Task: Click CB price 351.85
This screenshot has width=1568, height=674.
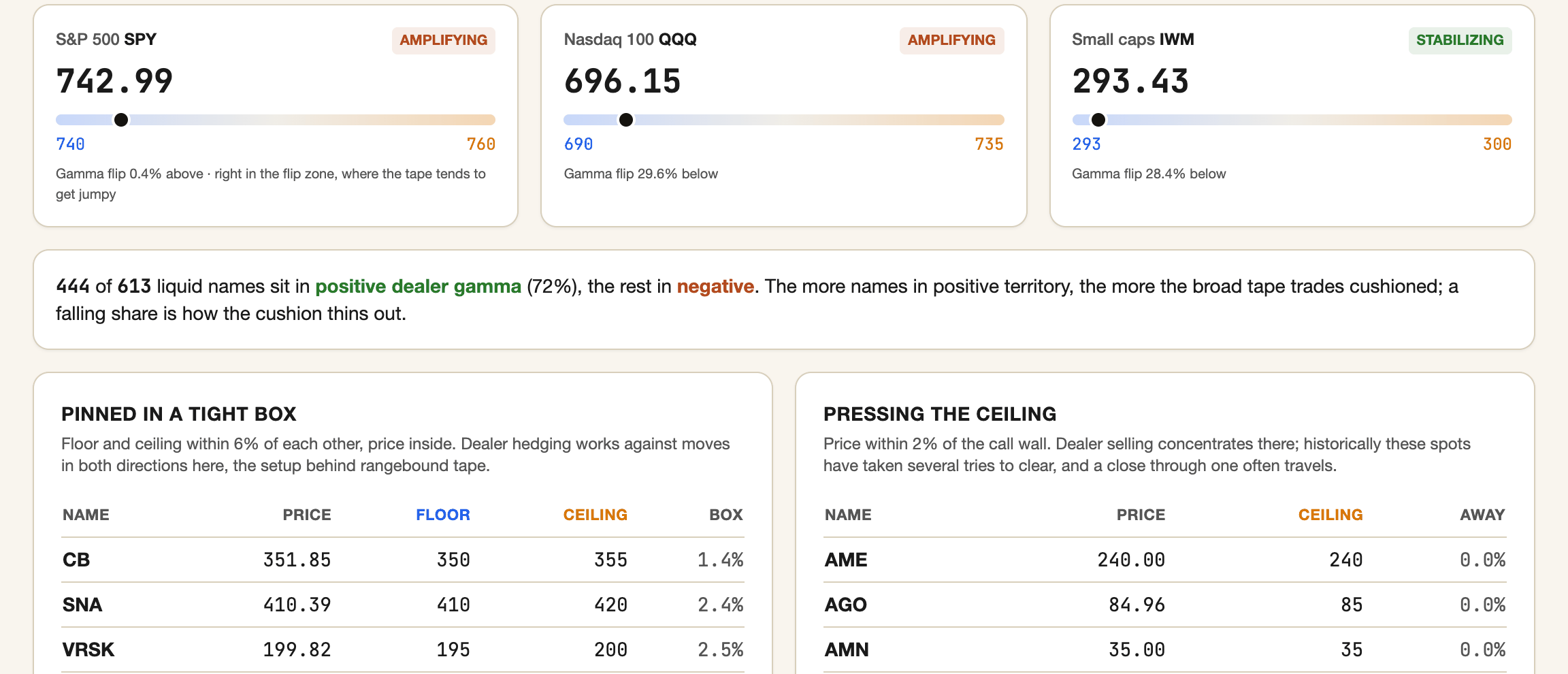Action: click(297, 560)
